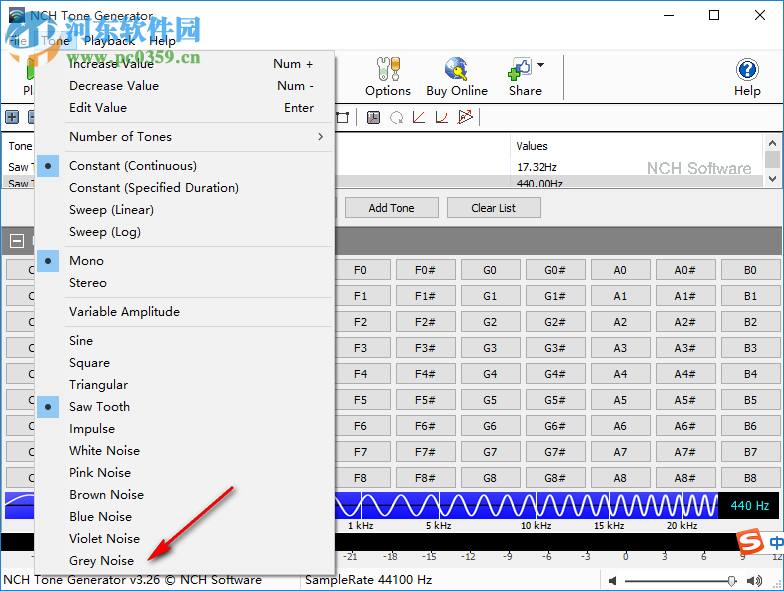Viewport: 784px width, 591px height.
Task: Click the Add Tone button
Action: click(x=391, y=208)
